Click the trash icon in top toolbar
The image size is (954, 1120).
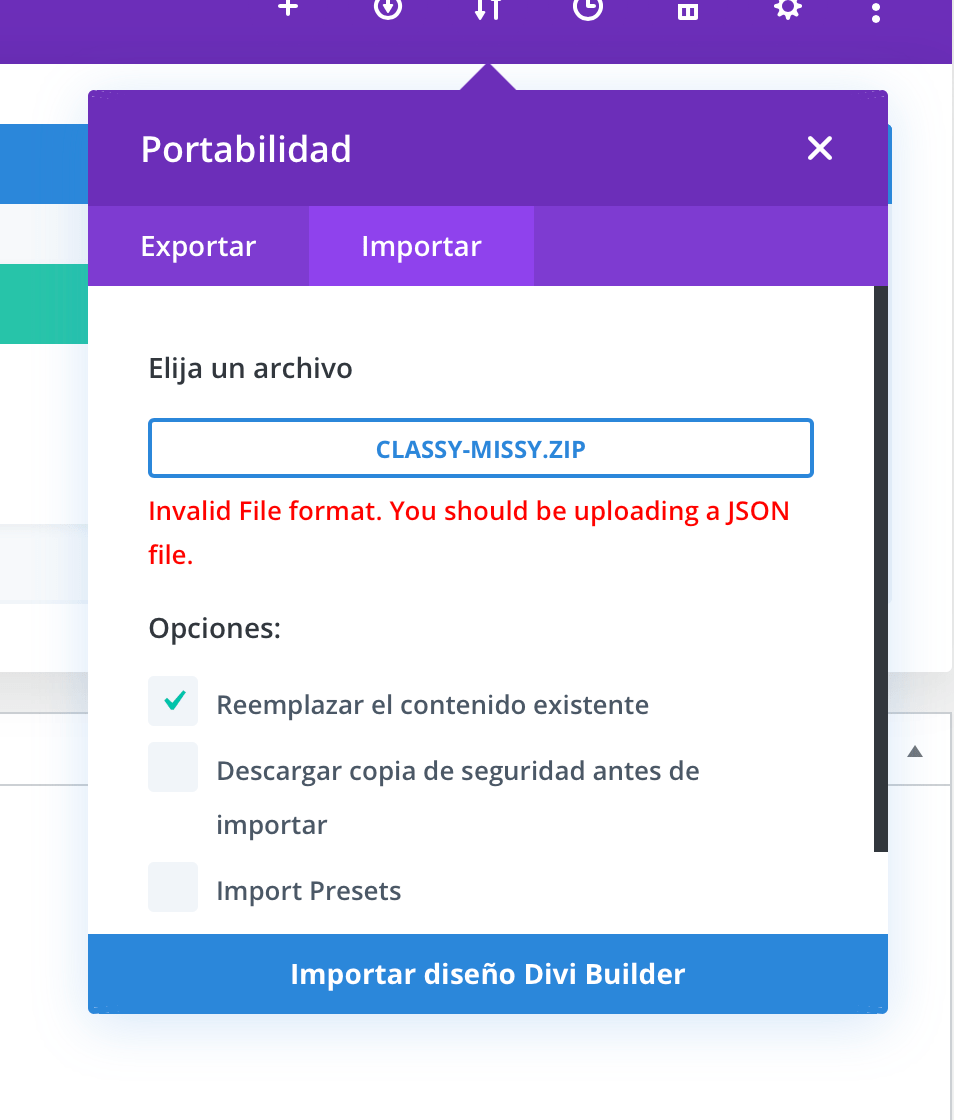click(x=688, y=10)
